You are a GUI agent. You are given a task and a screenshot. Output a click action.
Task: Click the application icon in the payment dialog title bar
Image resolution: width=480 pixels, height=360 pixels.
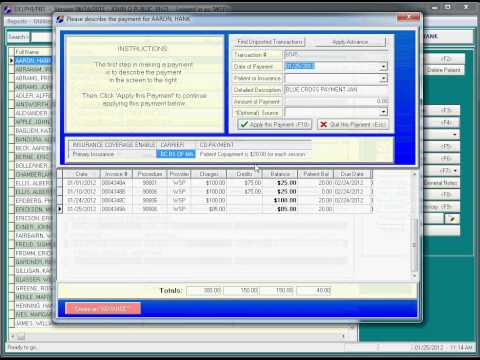[x=60, y=19]
